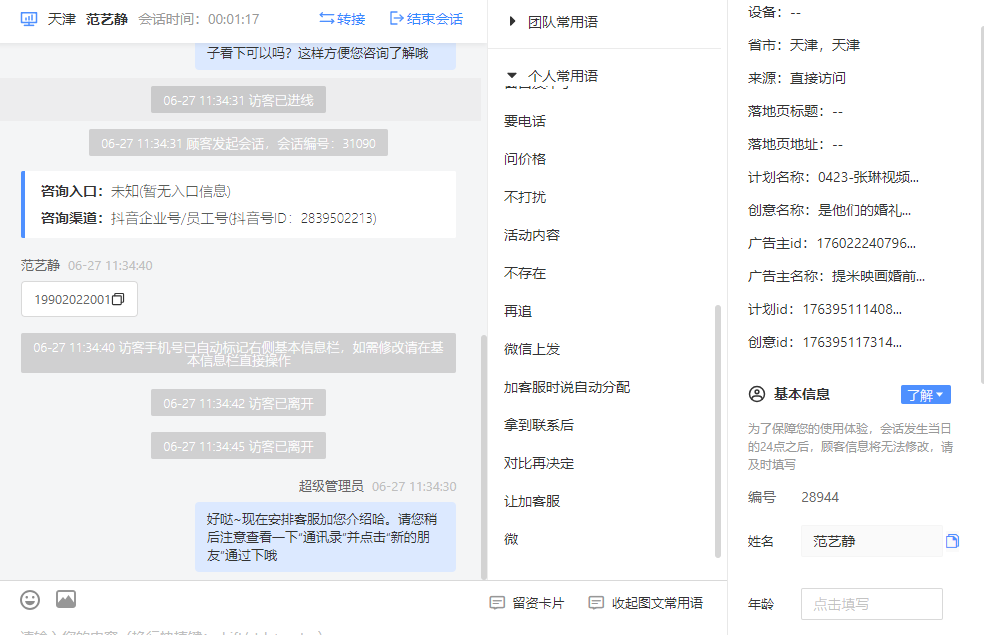Click the 广告主id value 176022240796...
This screenshot has width=984, height=635.
pyautogui.click(x=866, y=243)
